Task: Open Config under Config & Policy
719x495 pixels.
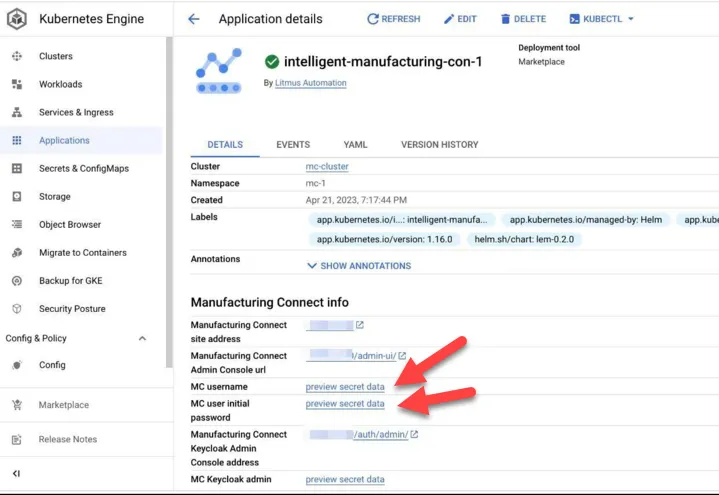Action: point(52,365)
